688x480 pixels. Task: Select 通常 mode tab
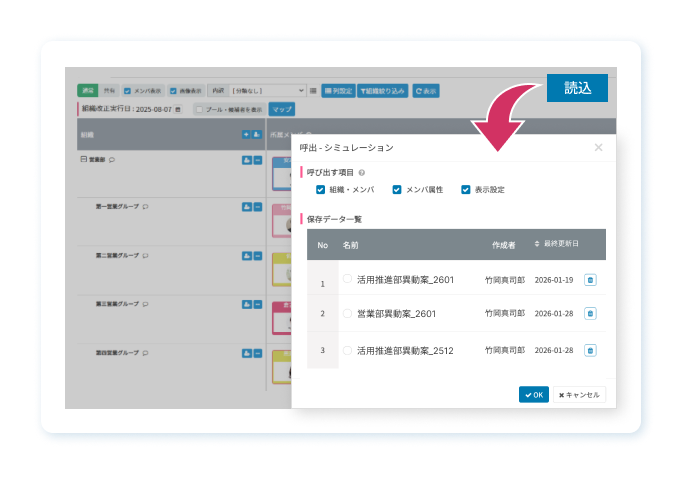[x=87, y=90]
